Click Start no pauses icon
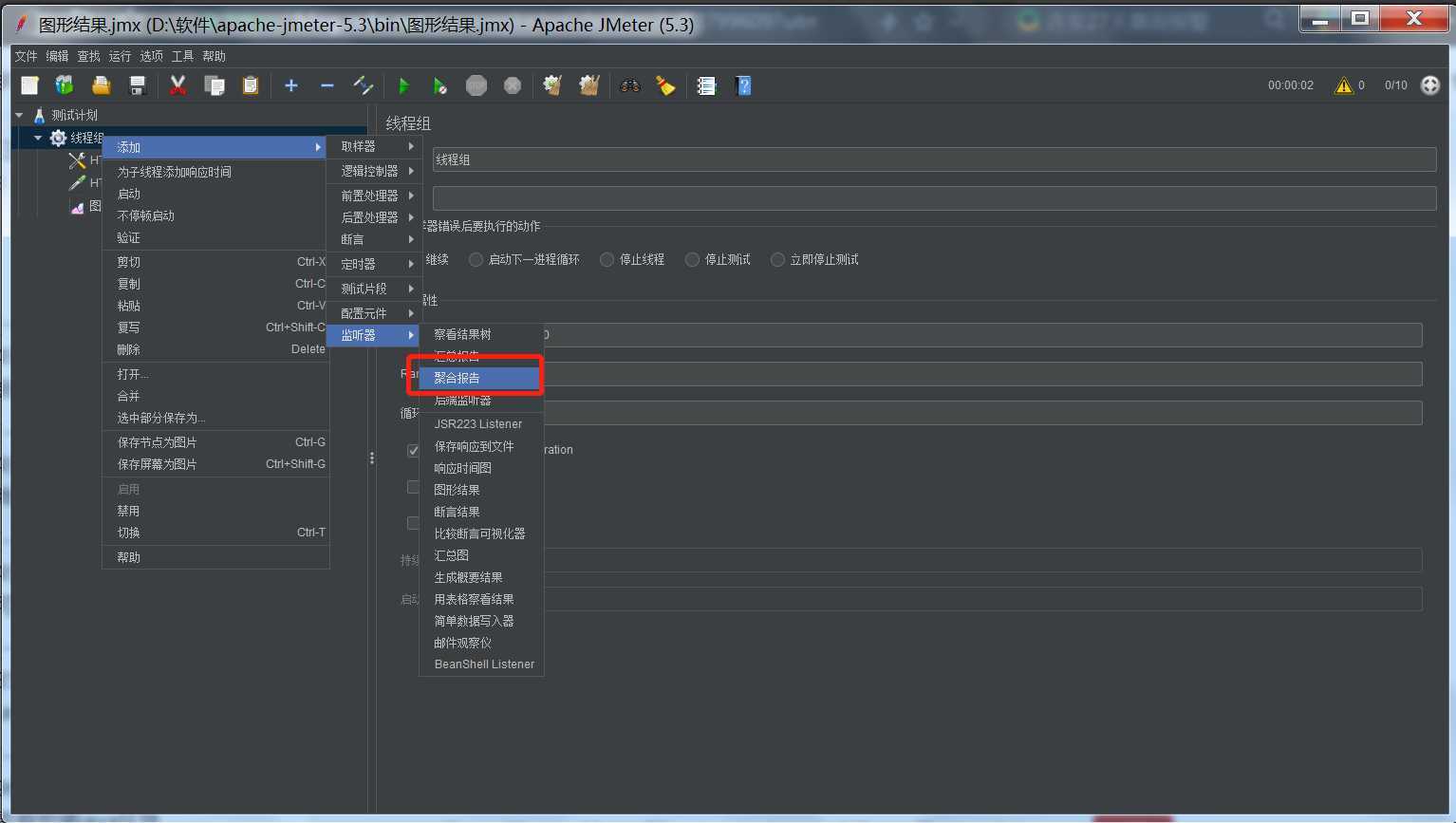This screenshot has height=823, width=1456. point(439,85)
